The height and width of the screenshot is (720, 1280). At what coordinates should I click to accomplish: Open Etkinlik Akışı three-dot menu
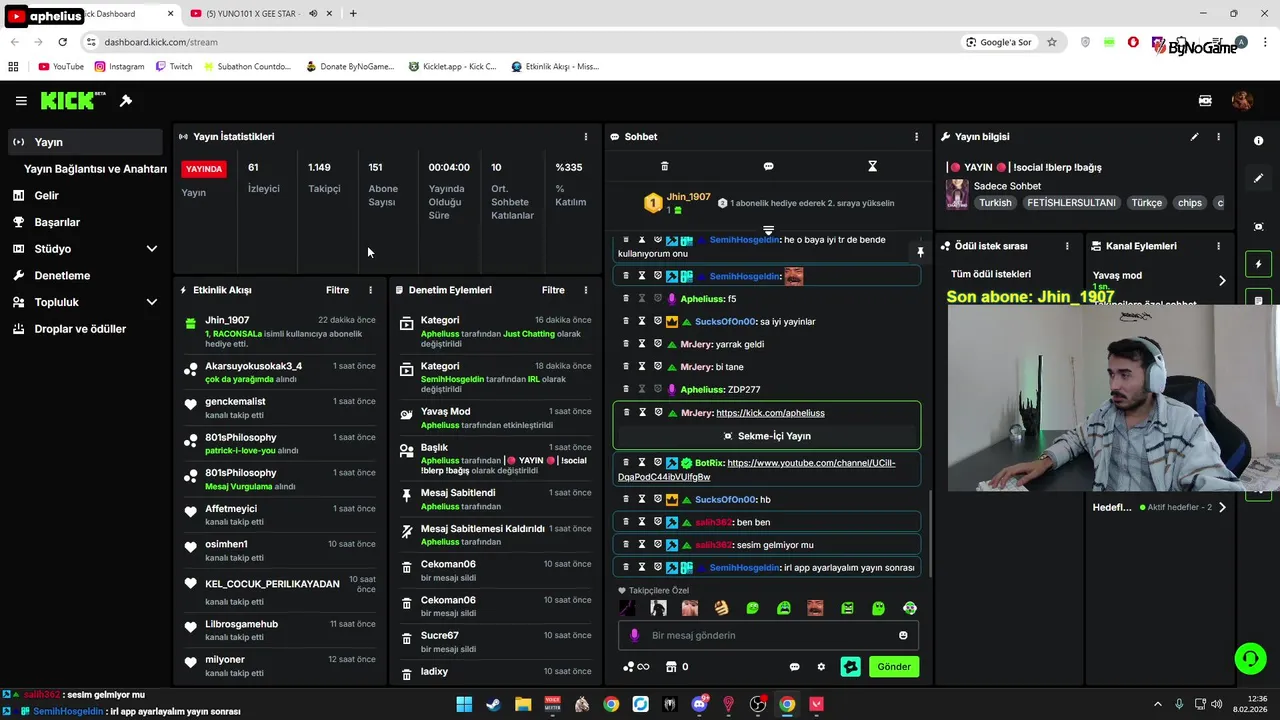point(370,290)
